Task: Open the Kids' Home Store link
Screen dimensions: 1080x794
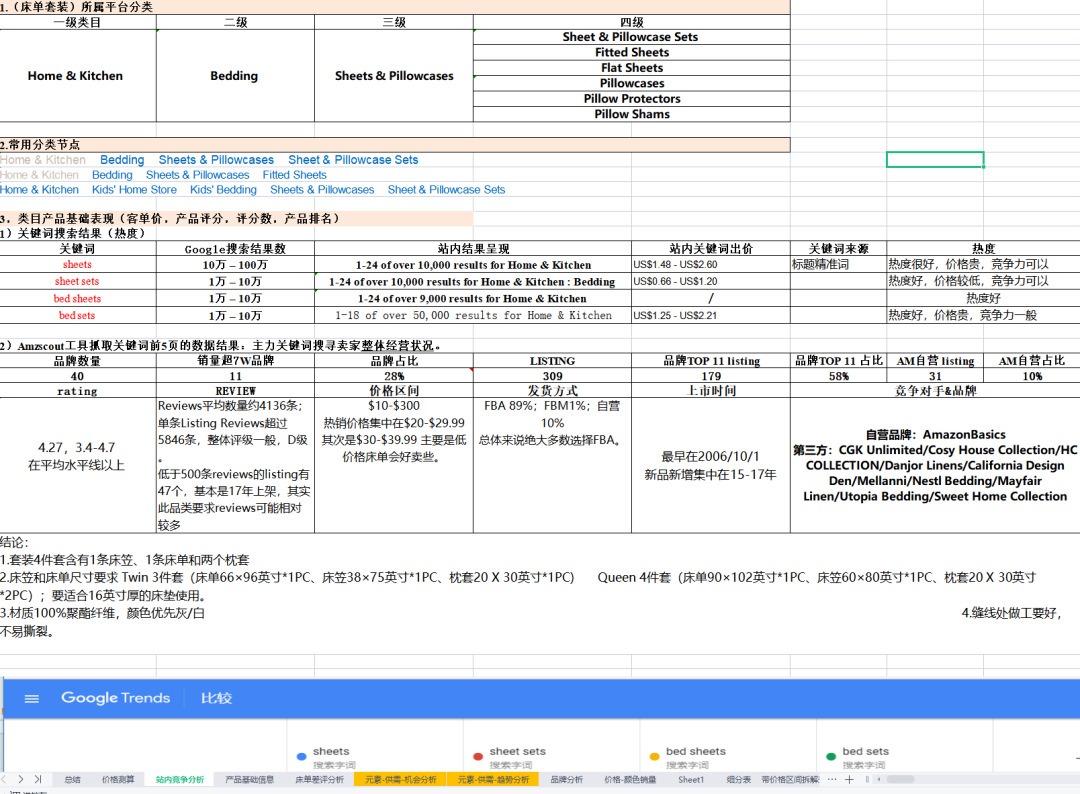Action: (134, 189)
